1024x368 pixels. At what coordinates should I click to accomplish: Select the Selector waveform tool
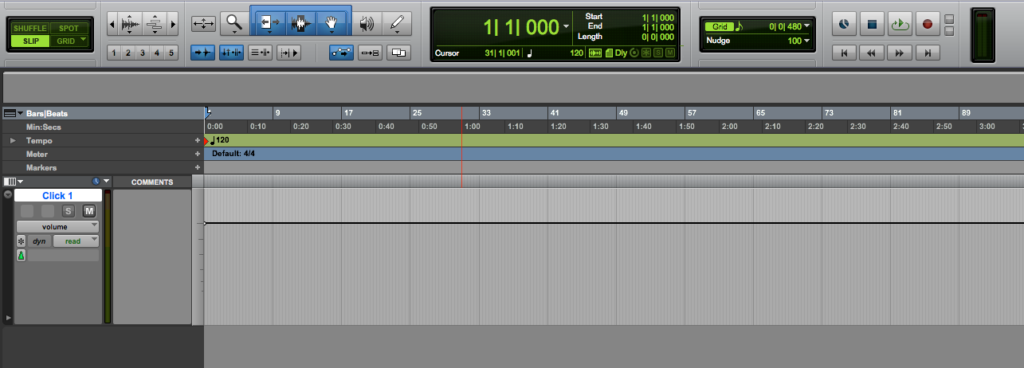click(x=300, y=23)
